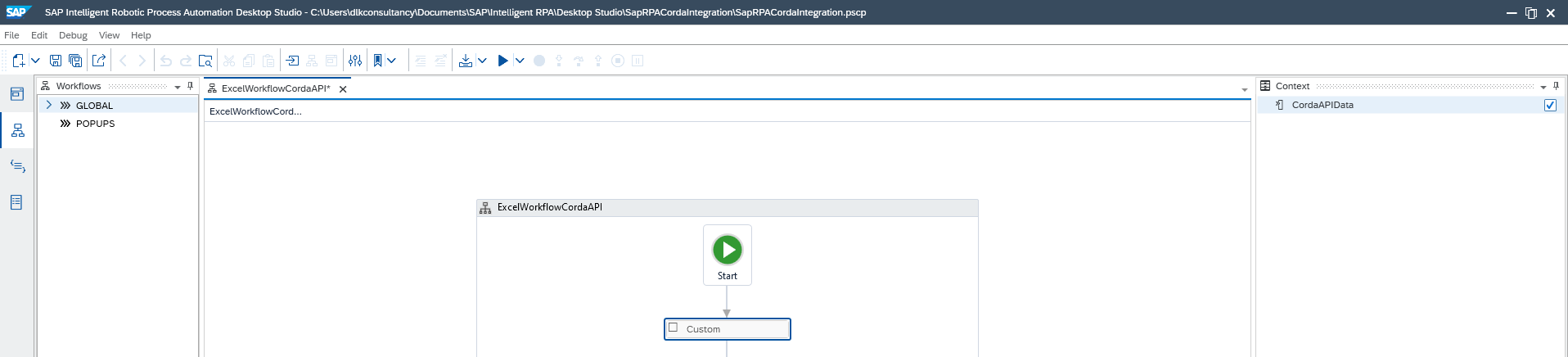Toggle the CordaAPIData checkbox
Screen dimensions: 1568x357
point(1550,105)
